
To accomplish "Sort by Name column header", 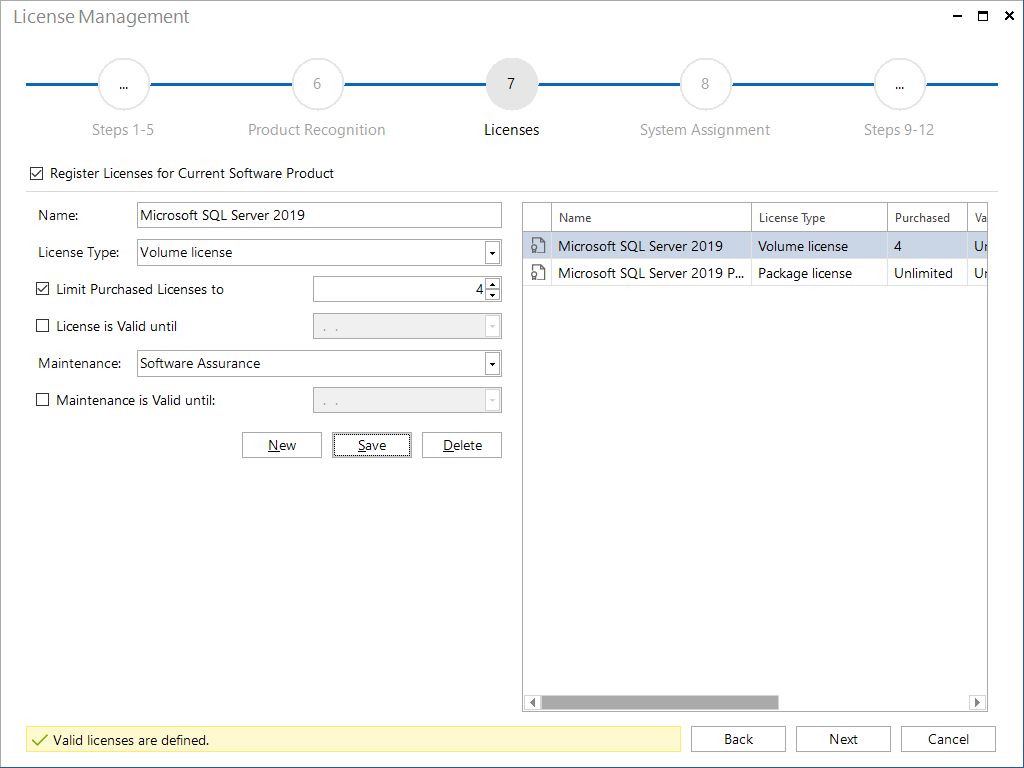I will pos(651,217).
